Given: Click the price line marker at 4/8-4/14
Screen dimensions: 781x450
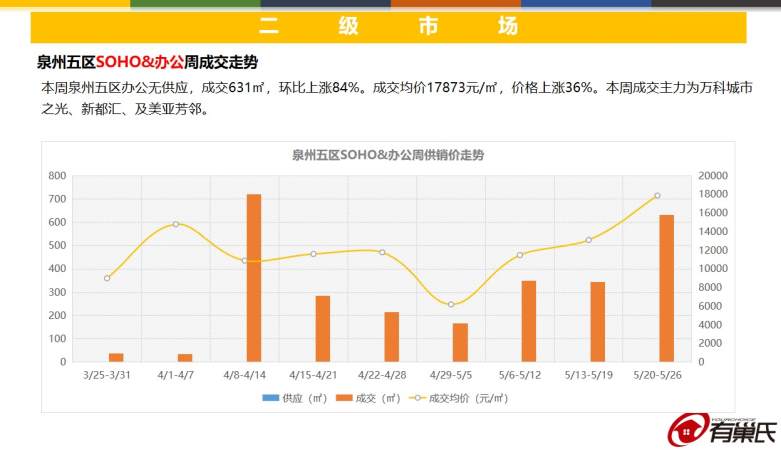Looking at the screenshot, I should (244, 261).
